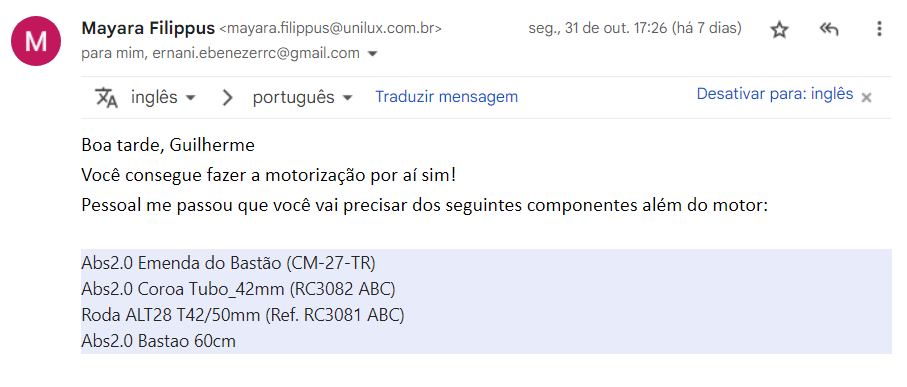Screen dimensions: 907x387
Task: Click the reply all arrow icon
Action: (x=829, y=29)
